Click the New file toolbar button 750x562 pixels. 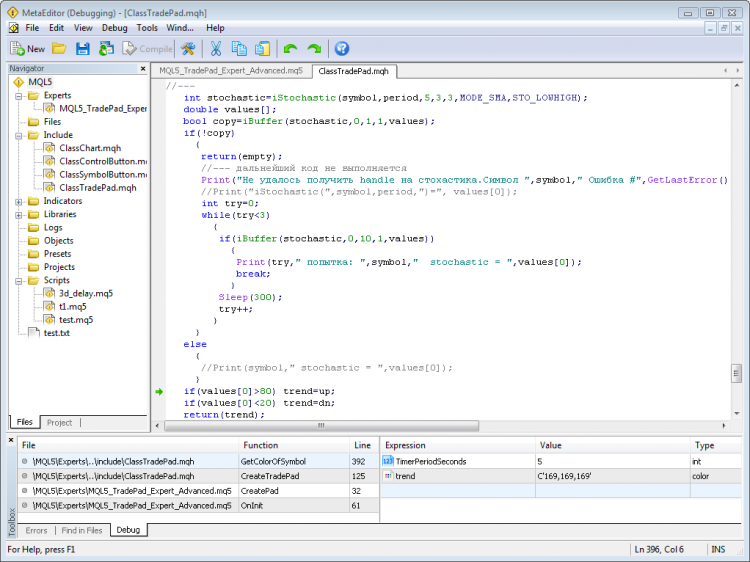[28, 48]
